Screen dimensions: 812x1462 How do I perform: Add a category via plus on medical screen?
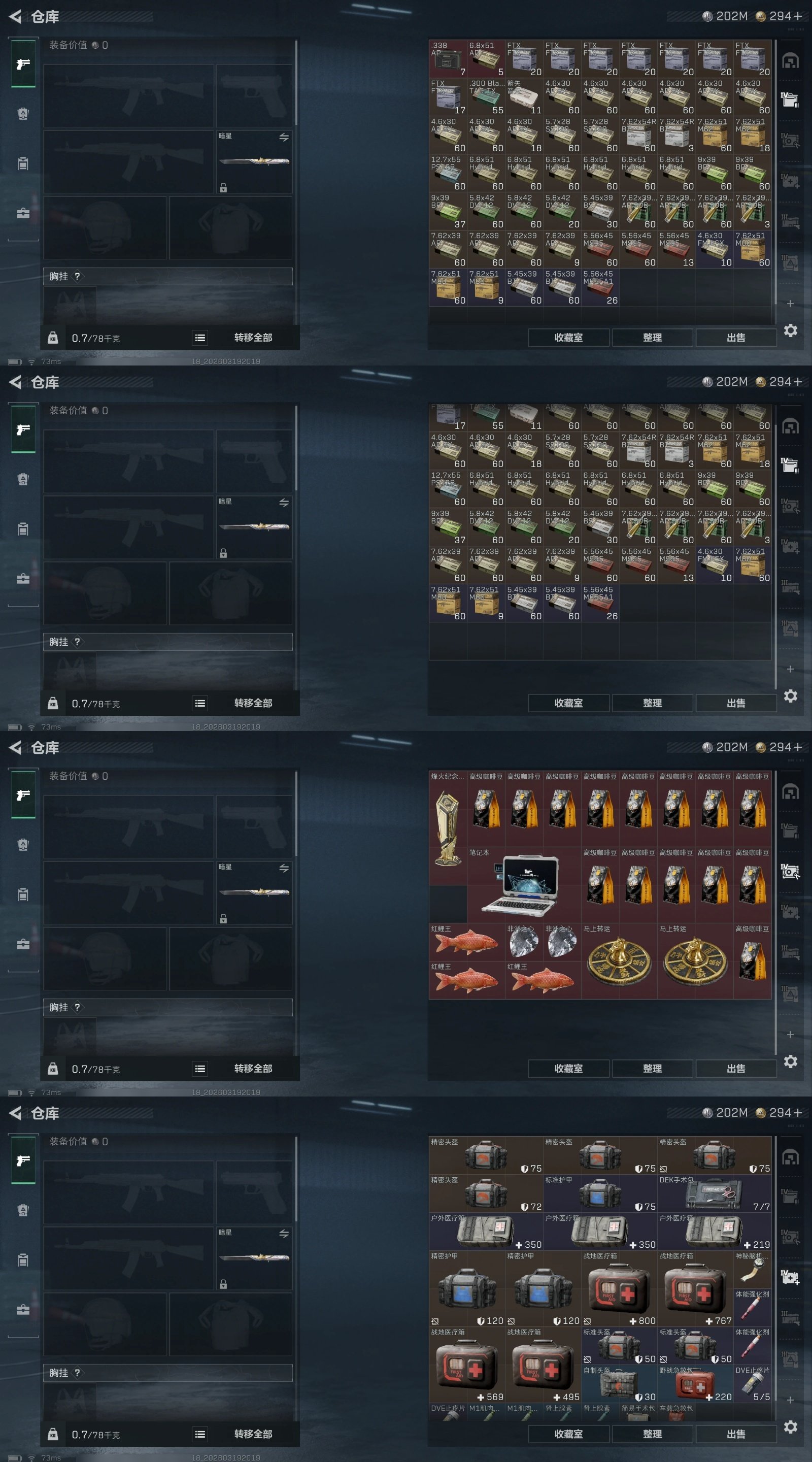790,1400
